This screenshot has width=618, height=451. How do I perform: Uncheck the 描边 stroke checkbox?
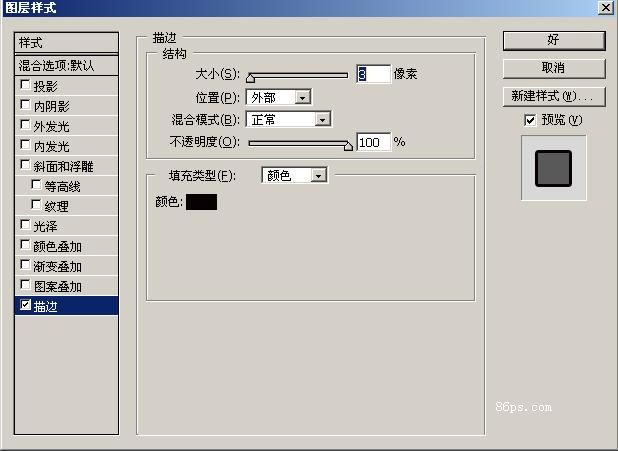25,305
